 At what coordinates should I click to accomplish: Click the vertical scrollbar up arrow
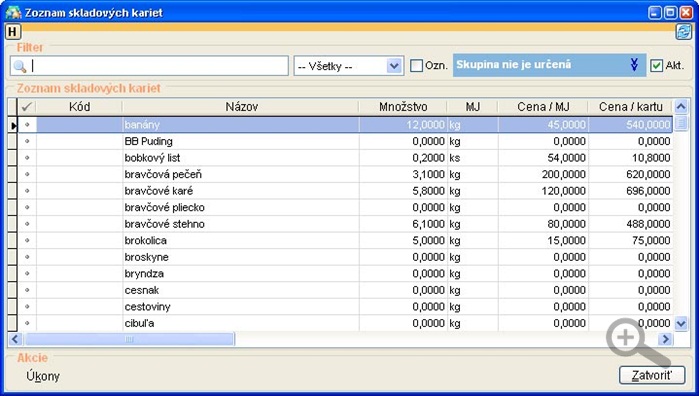click(x=681, y=107)
